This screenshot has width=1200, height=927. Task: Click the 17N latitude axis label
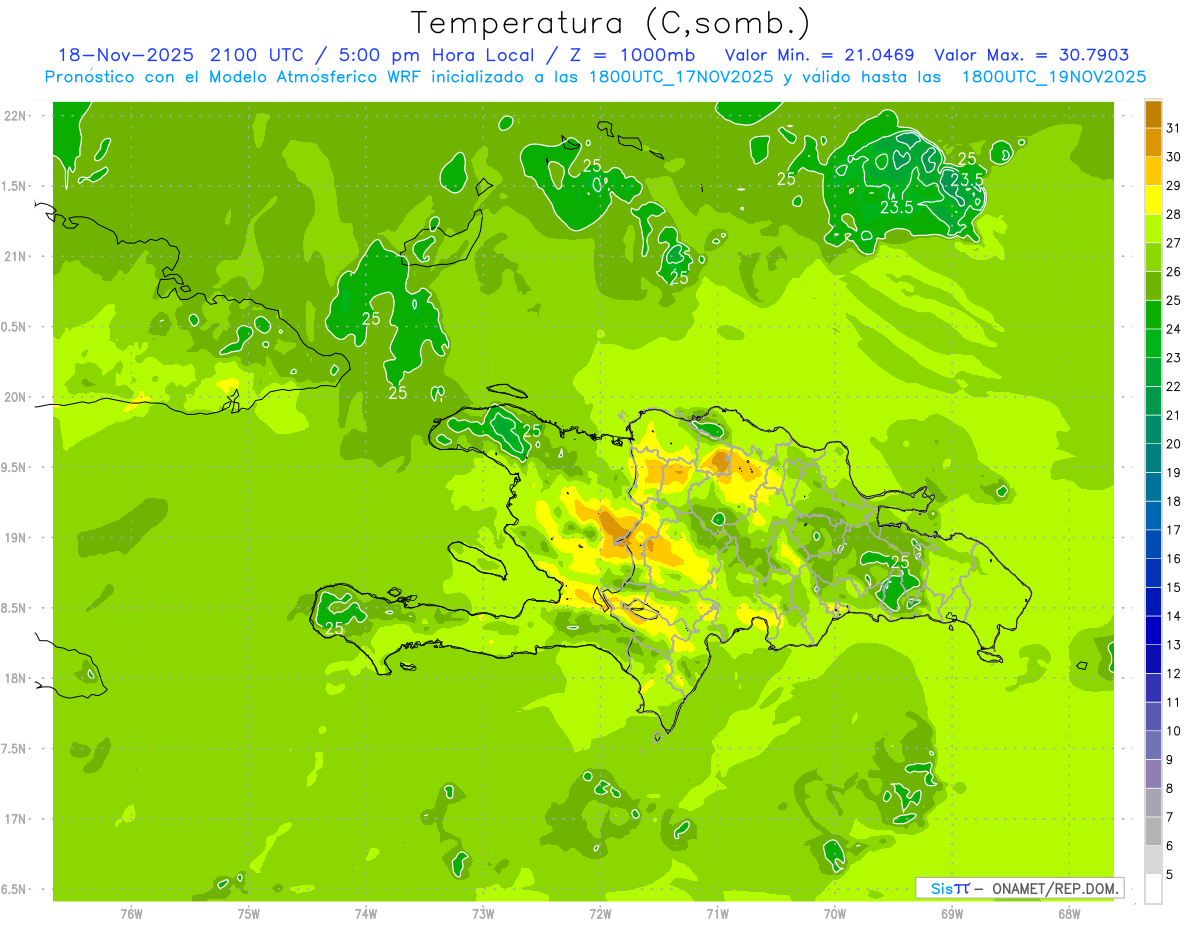(x=16, y=820)
